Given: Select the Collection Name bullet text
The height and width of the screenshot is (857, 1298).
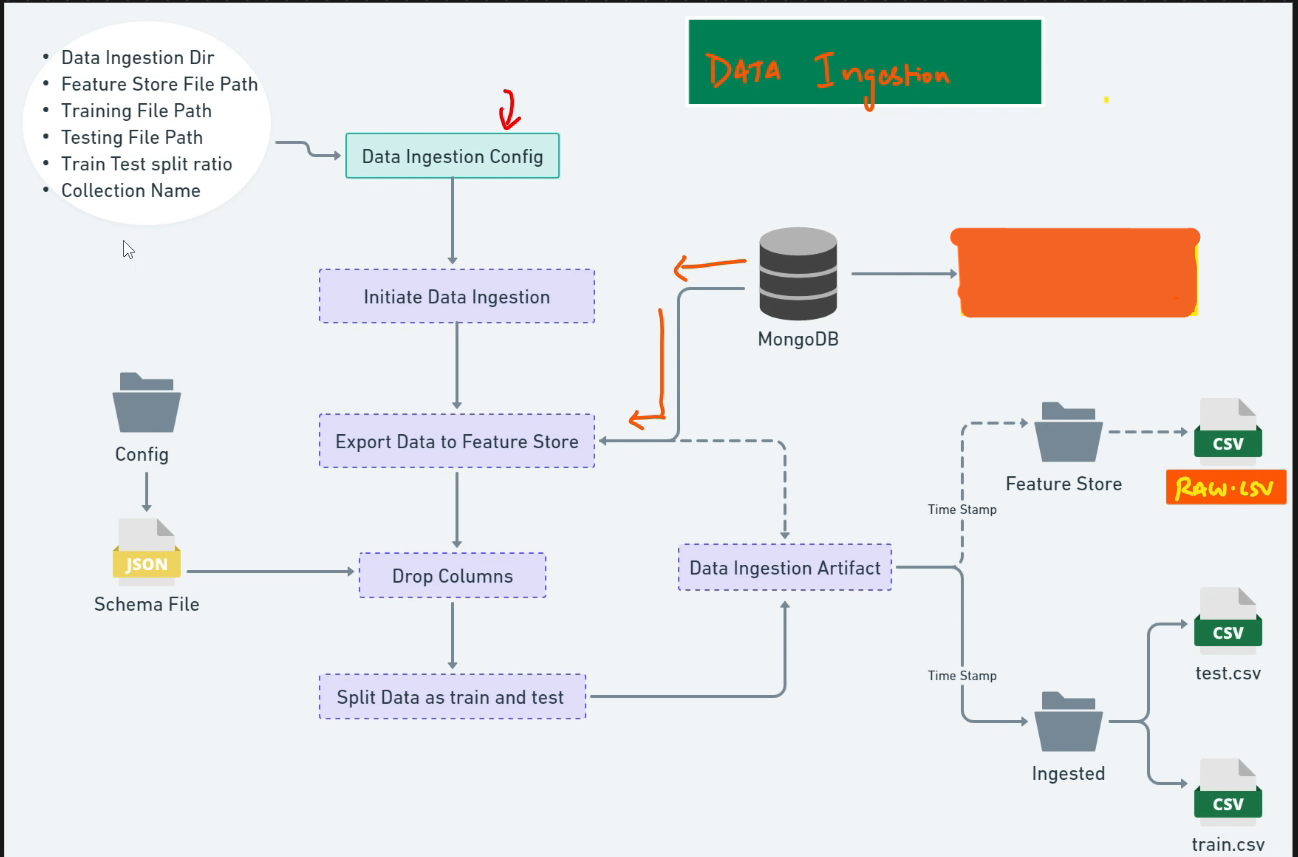Looking at the screenshot, I should [130, 190].
